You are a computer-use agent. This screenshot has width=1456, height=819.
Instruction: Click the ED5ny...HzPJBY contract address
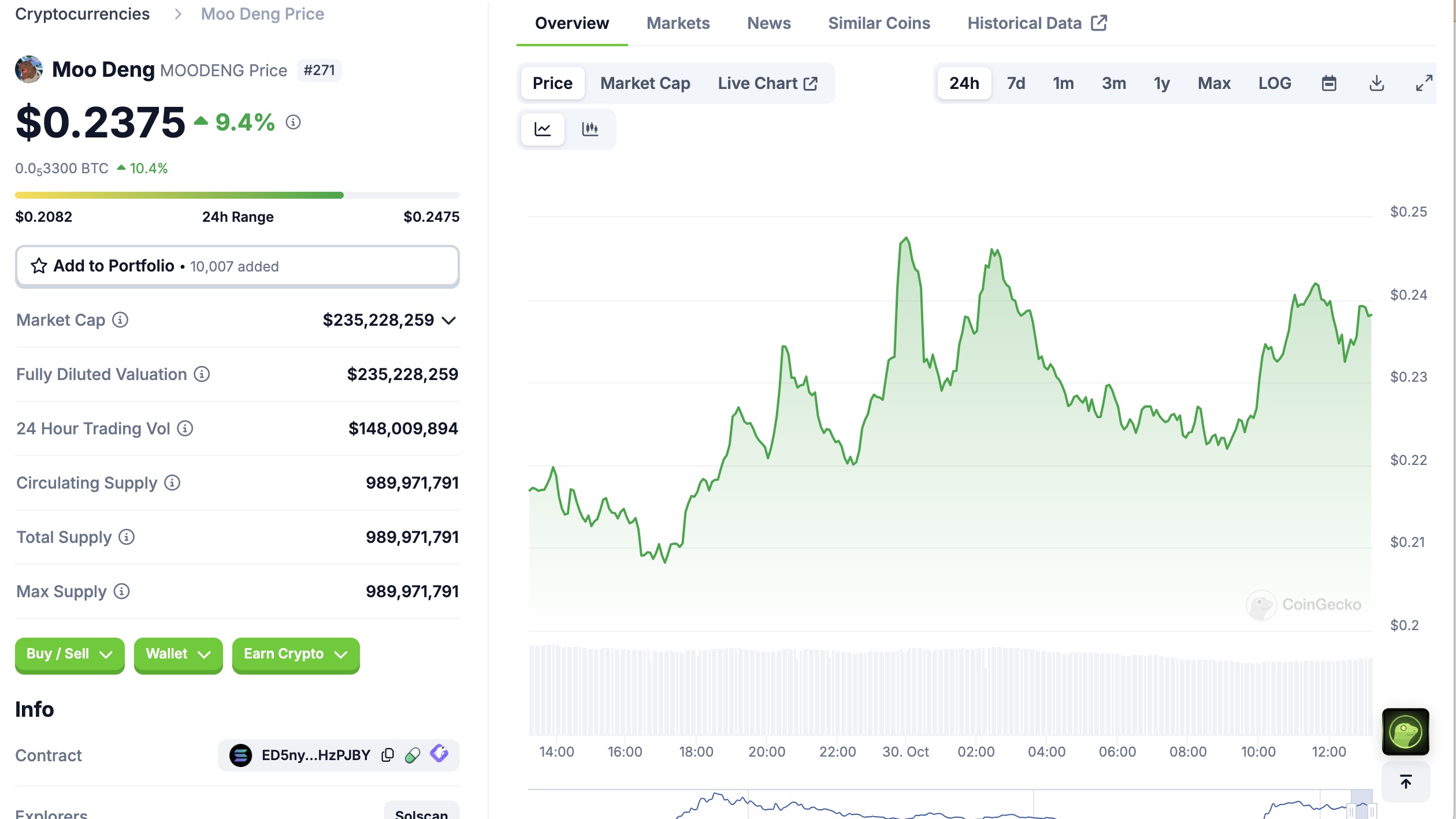click(x=315, y=755)
